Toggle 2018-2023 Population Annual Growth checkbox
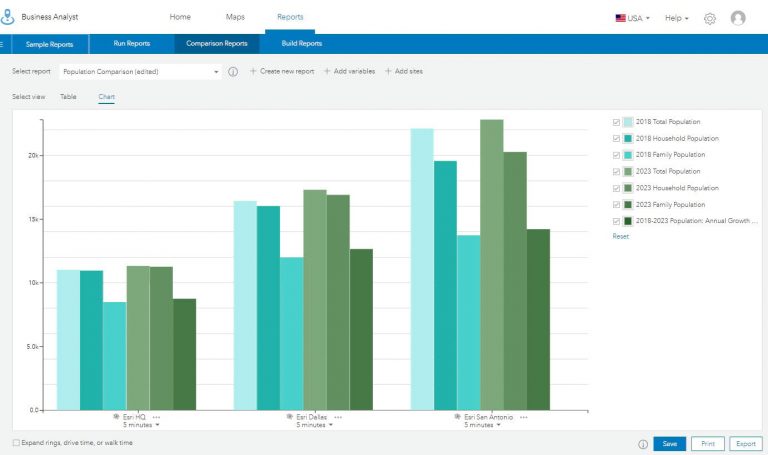This screenshot has height=455, width=768. pos(616,221)
